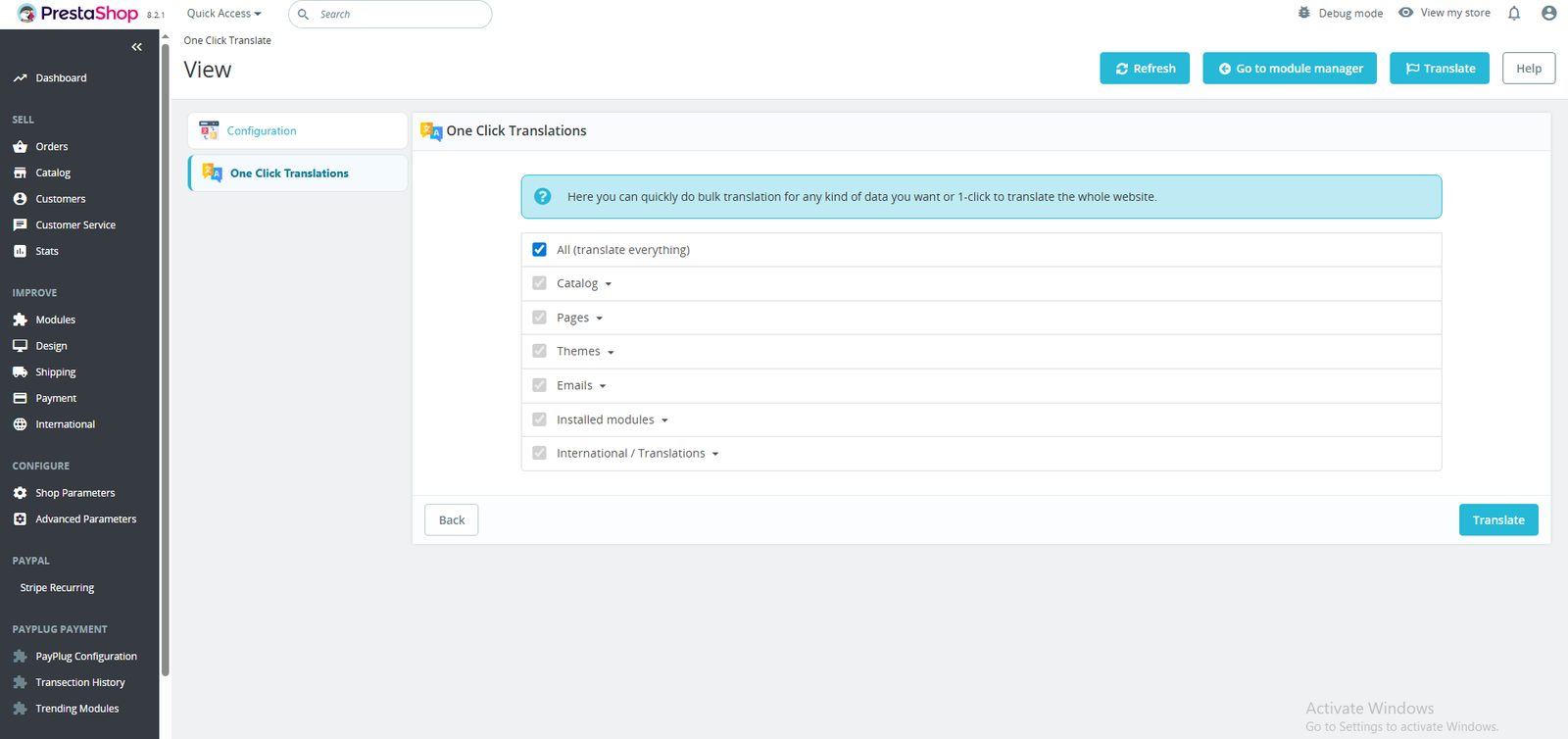Toggle International / Translations checkbox
Screen dimensions: 1568x739
click(x=539, y=453)
